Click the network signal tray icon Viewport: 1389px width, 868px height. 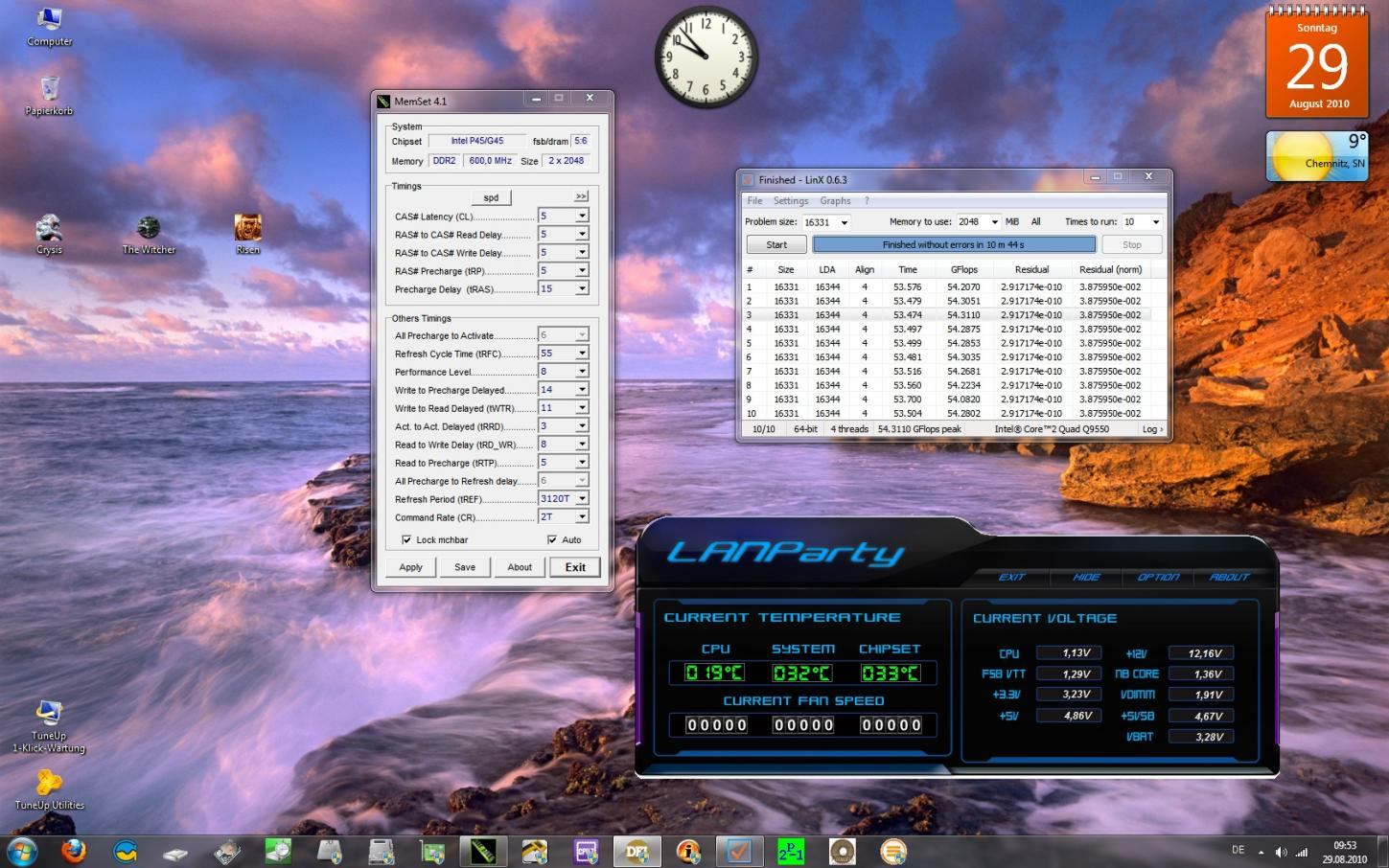[1302, 852]
